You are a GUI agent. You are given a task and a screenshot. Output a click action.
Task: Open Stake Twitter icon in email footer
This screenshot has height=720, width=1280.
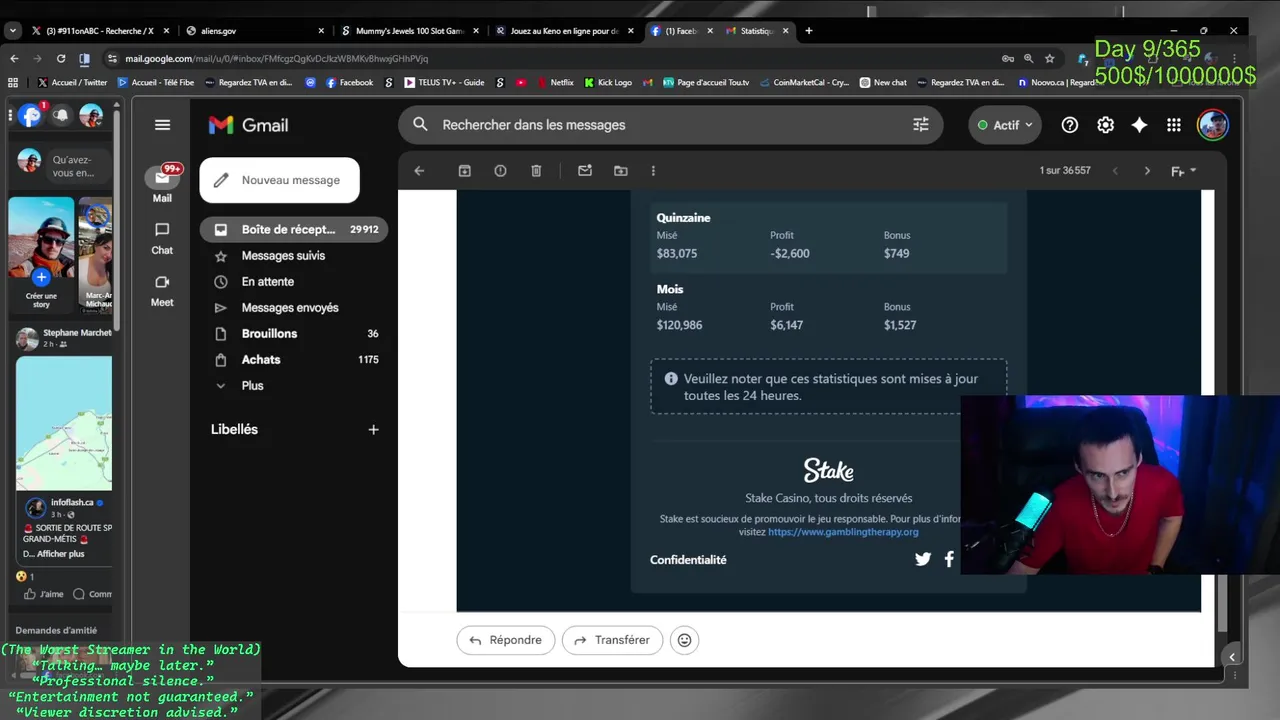click(923, 559)
